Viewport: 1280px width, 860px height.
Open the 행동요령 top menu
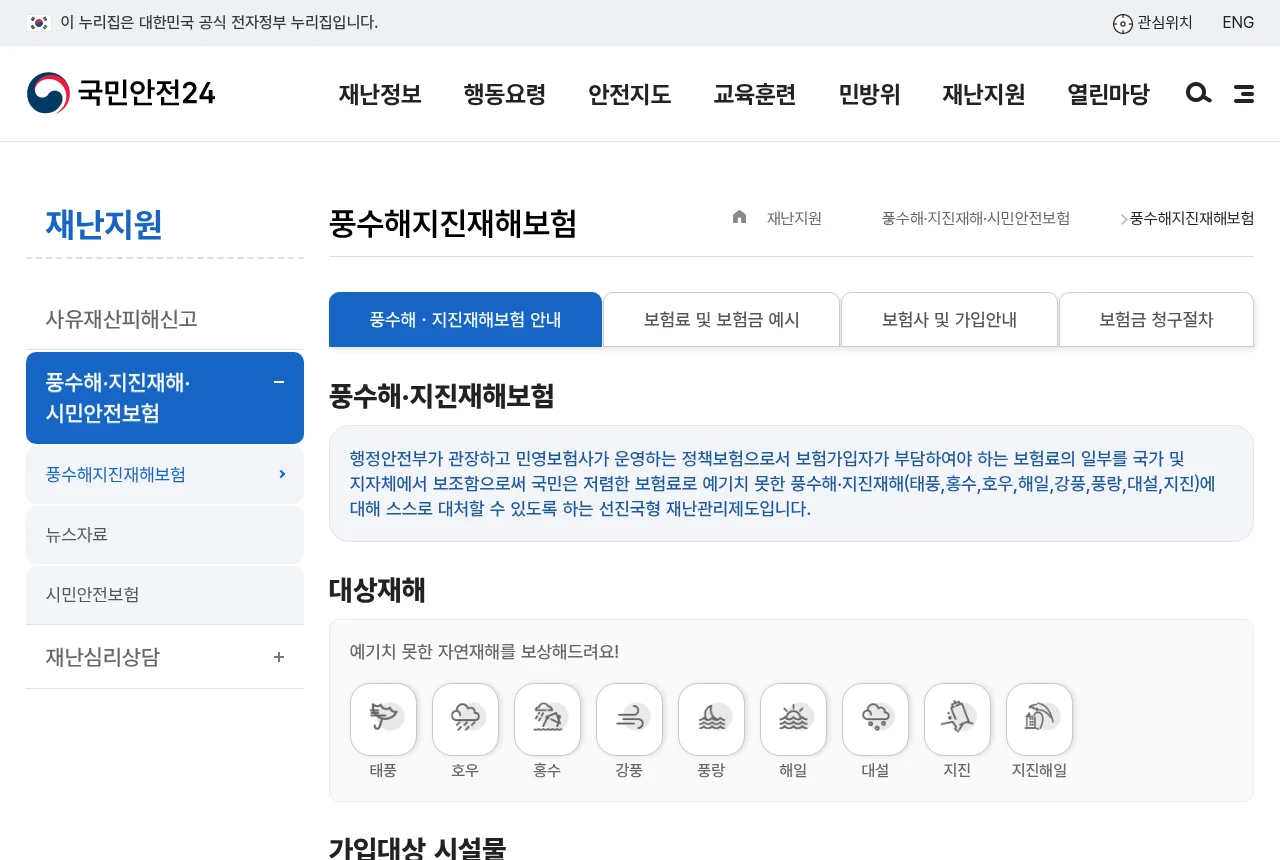point(505,94)
